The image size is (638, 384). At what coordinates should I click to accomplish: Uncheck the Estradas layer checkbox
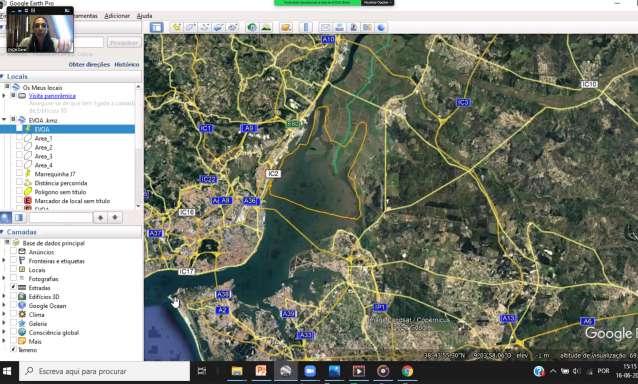pyautogui.click(x=13, y=288)
